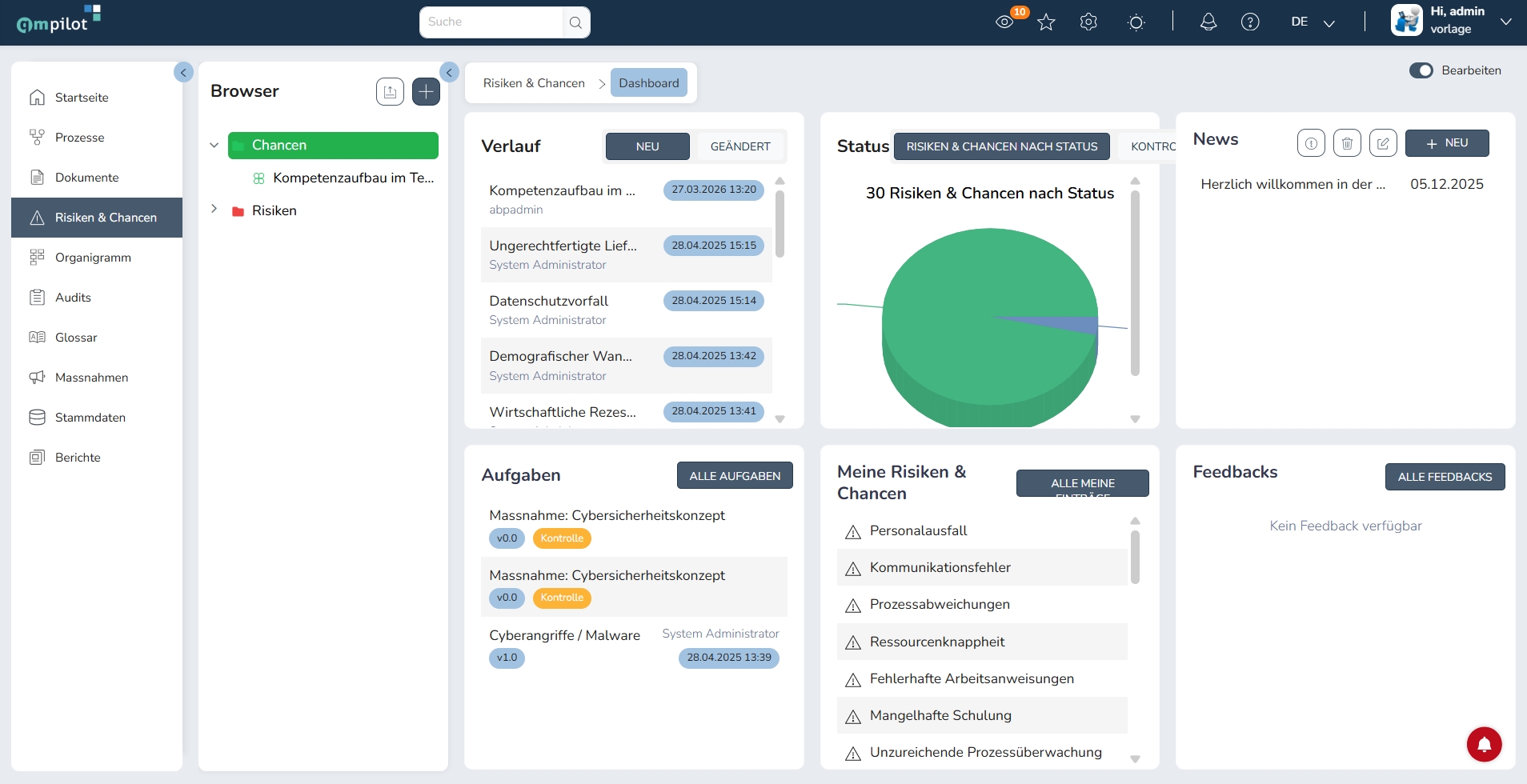Click the Browser export icon button
The height and width of the screenshot is (784, 1527).
click(x=390, y=92)
